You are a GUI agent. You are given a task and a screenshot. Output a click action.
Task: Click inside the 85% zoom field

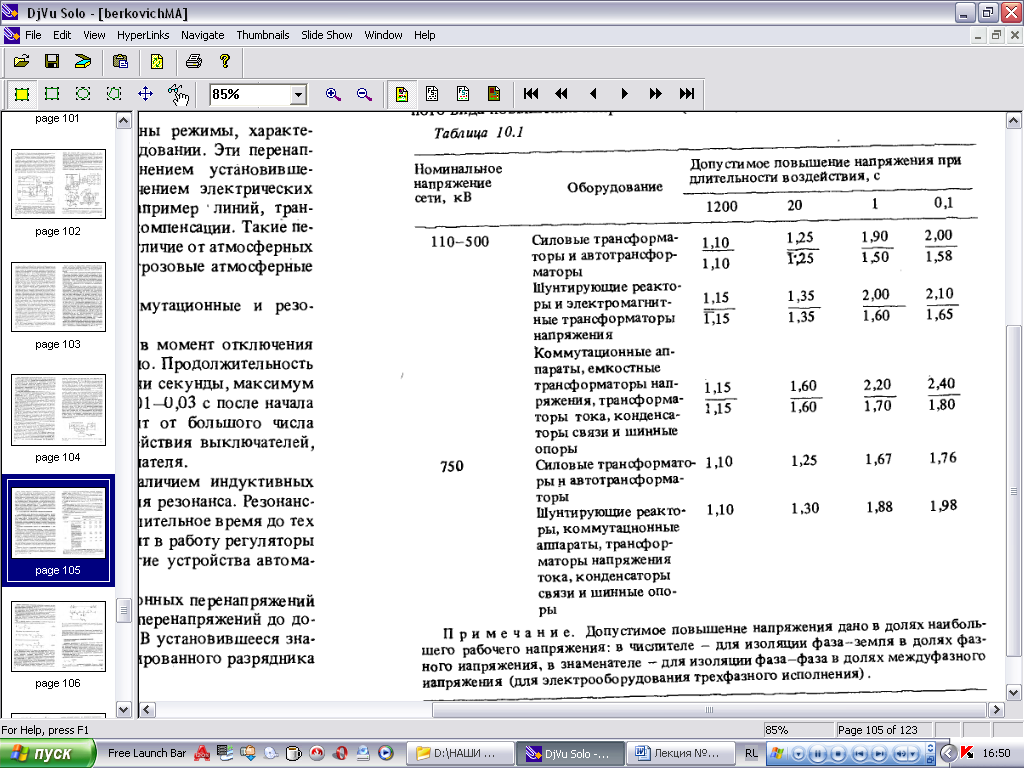point(250,95)
